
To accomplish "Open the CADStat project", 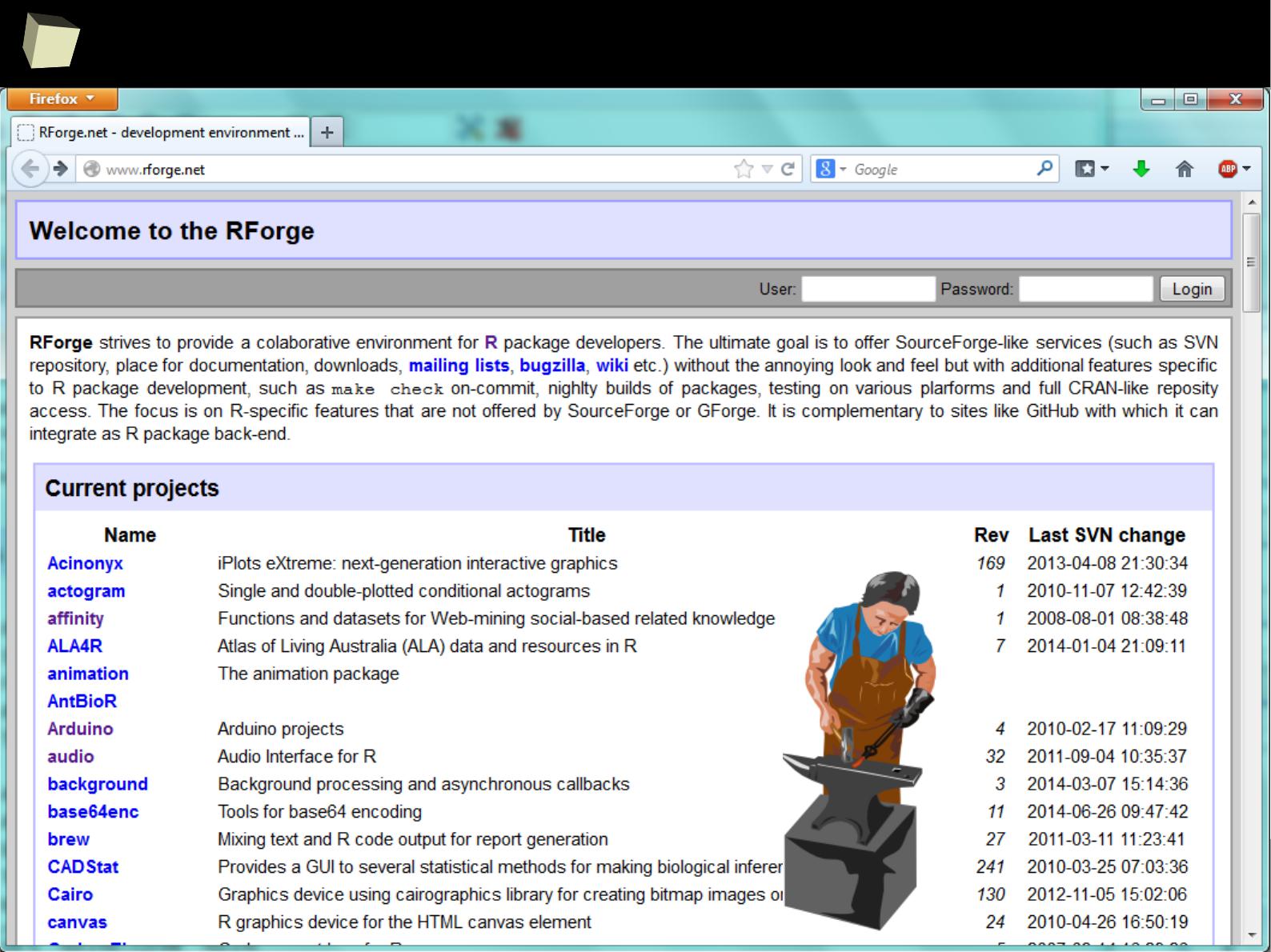I will pos(82,866).
